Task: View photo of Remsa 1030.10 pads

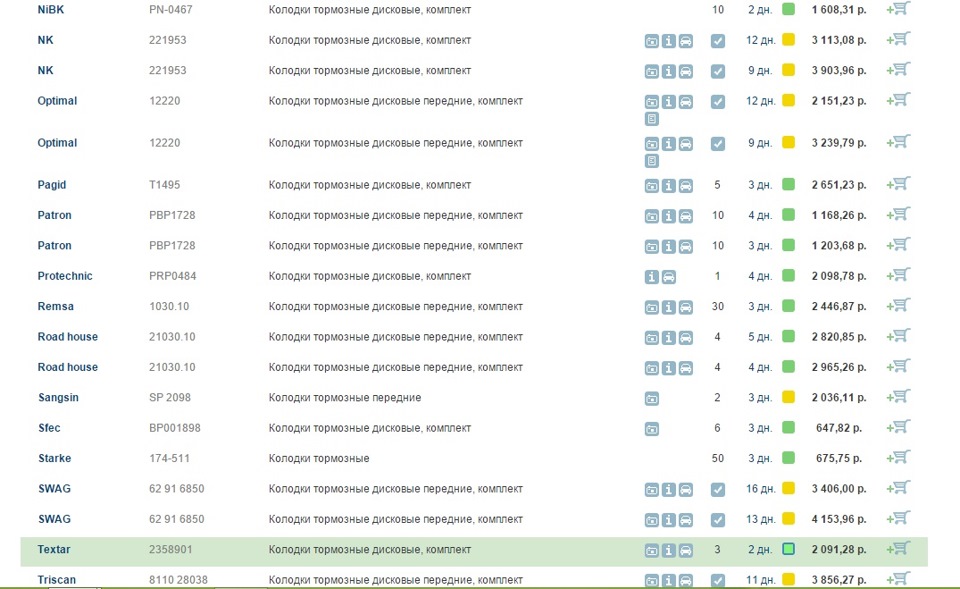Action: (651, 307)
